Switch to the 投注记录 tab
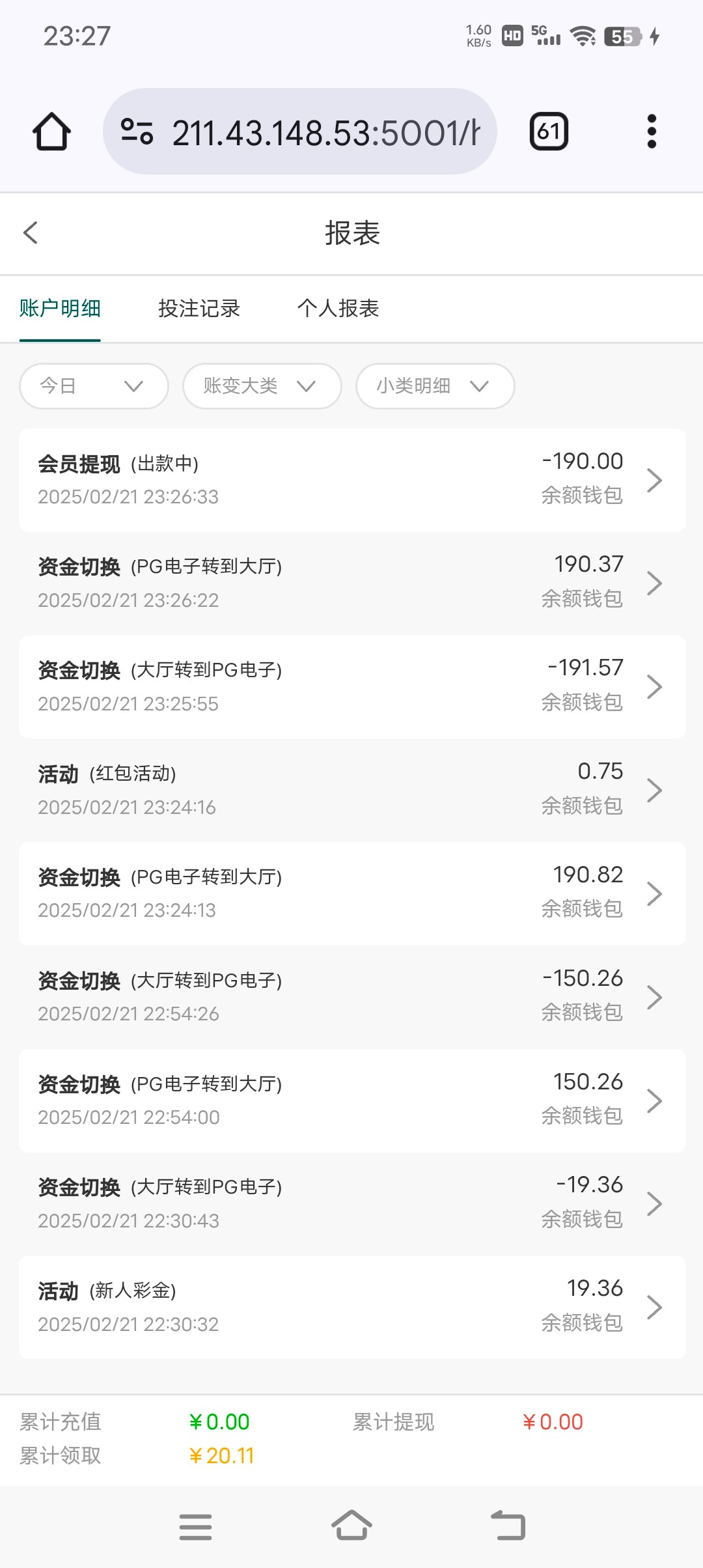703x1568 pixels. click(x=199, y=309)
